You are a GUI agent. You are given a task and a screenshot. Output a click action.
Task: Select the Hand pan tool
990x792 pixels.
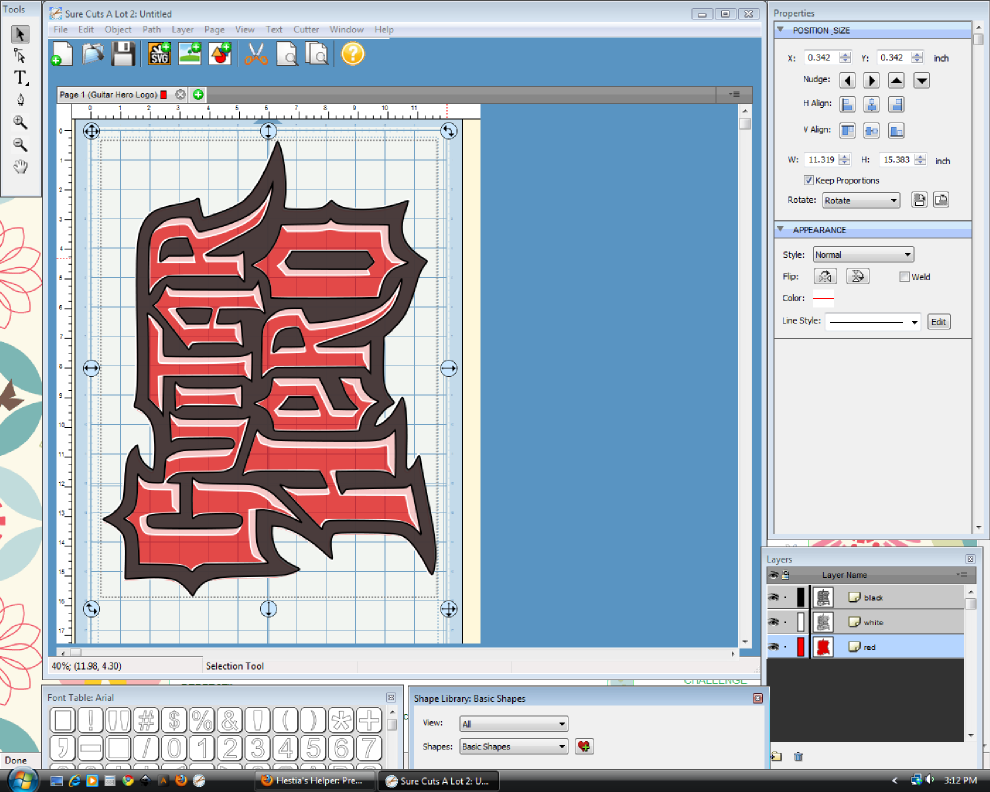click(20, 166)
